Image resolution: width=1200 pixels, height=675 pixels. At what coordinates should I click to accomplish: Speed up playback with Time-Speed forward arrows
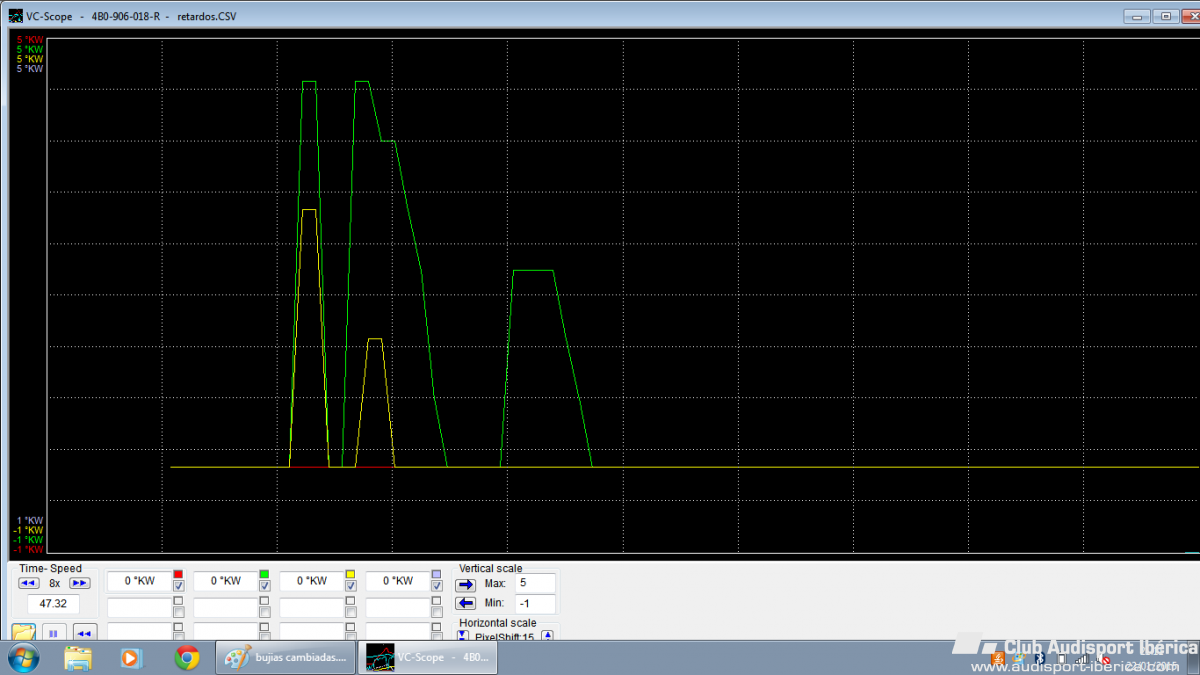click(79, 583)
